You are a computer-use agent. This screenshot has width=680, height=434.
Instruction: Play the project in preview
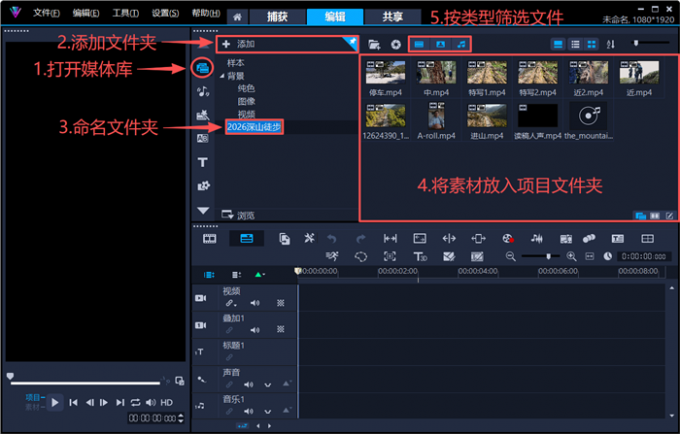point(55,402)
